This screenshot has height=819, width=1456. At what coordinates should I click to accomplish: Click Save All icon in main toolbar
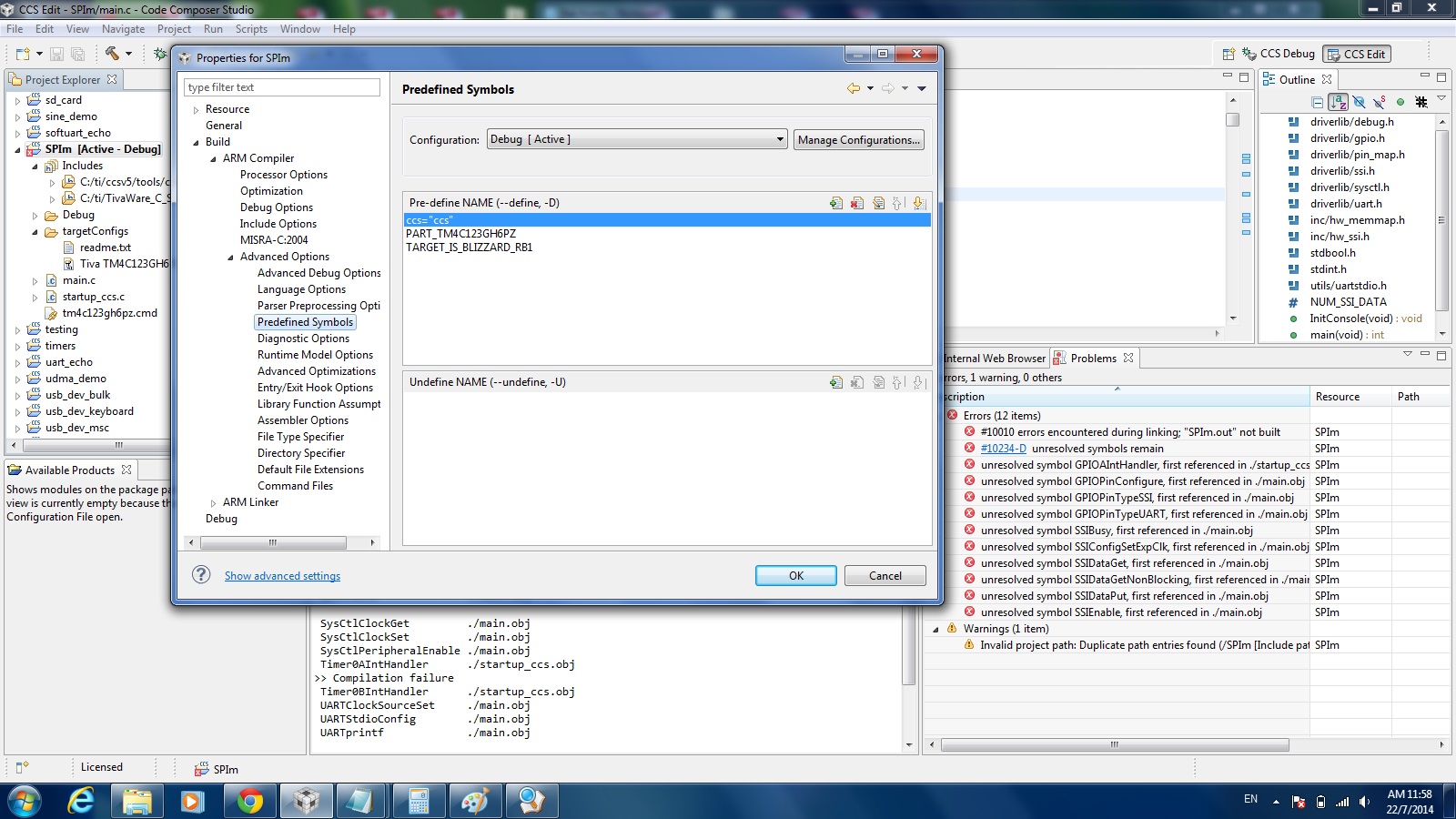[x=77, y=54]
